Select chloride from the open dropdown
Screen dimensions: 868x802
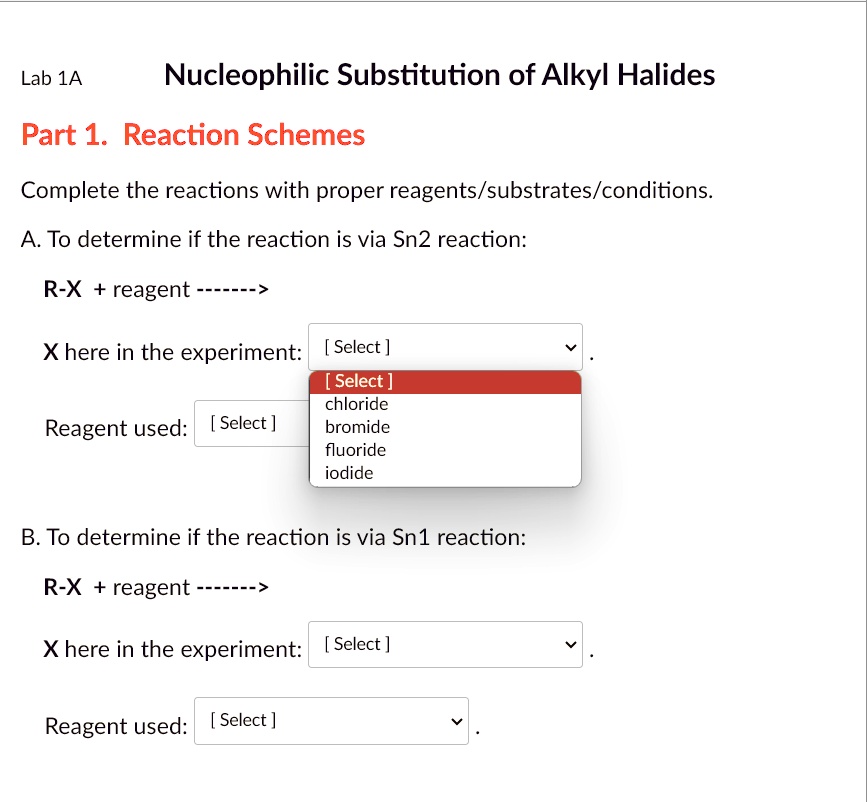tap(358, 404)
